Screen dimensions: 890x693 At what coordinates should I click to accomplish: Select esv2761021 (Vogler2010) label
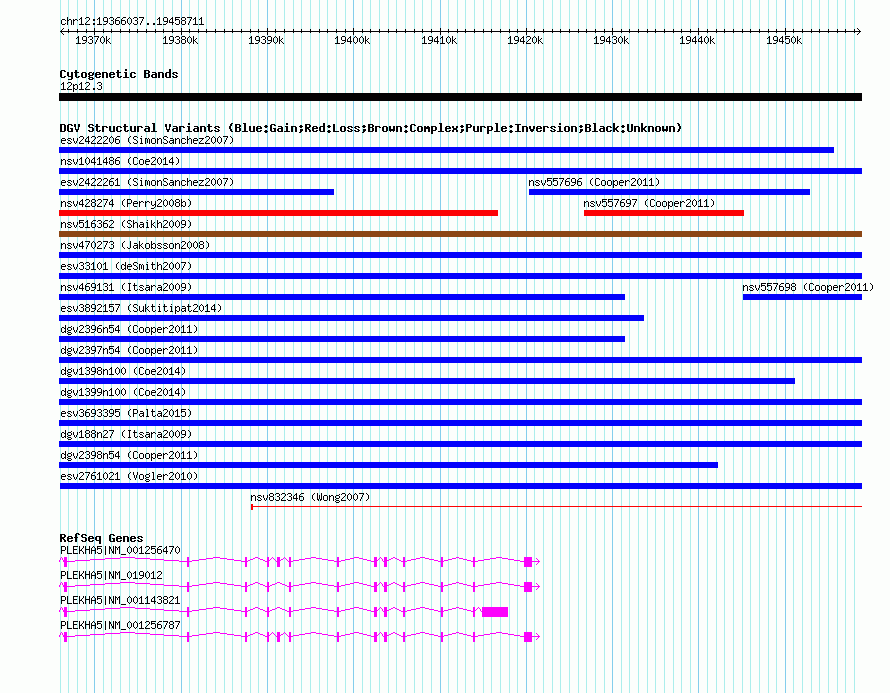tap(129, 476)
